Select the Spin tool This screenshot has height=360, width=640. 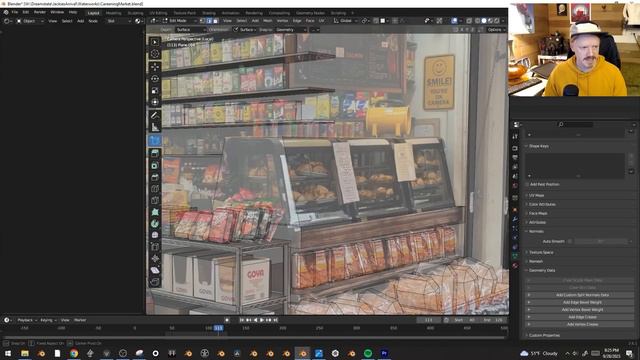(155, 224)
